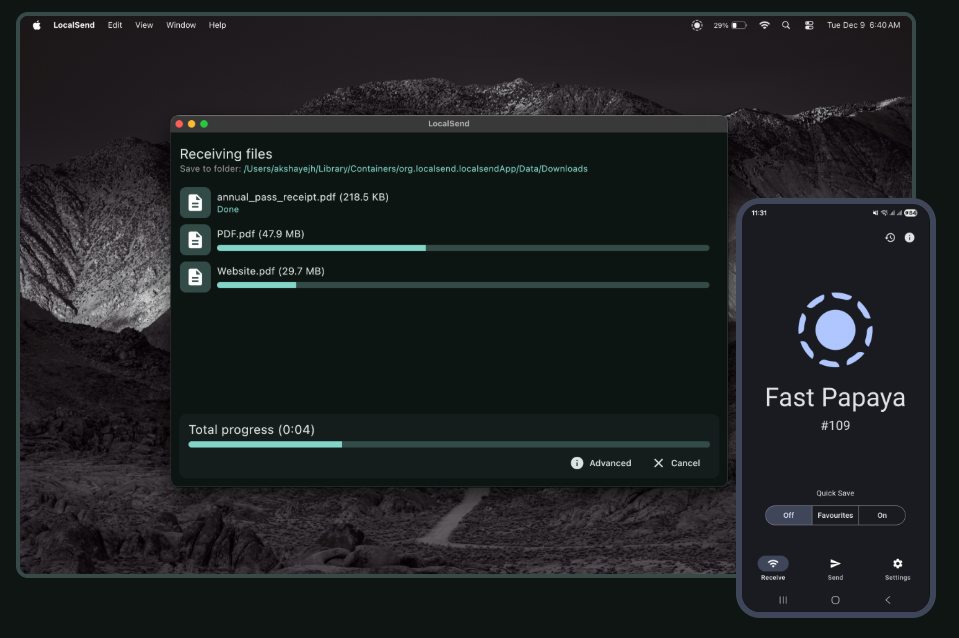Click the annual_pass_receipt.pdf file name
Image resolution: width=959 pixels, height=638 pixels.
click(x=303, y=197)
